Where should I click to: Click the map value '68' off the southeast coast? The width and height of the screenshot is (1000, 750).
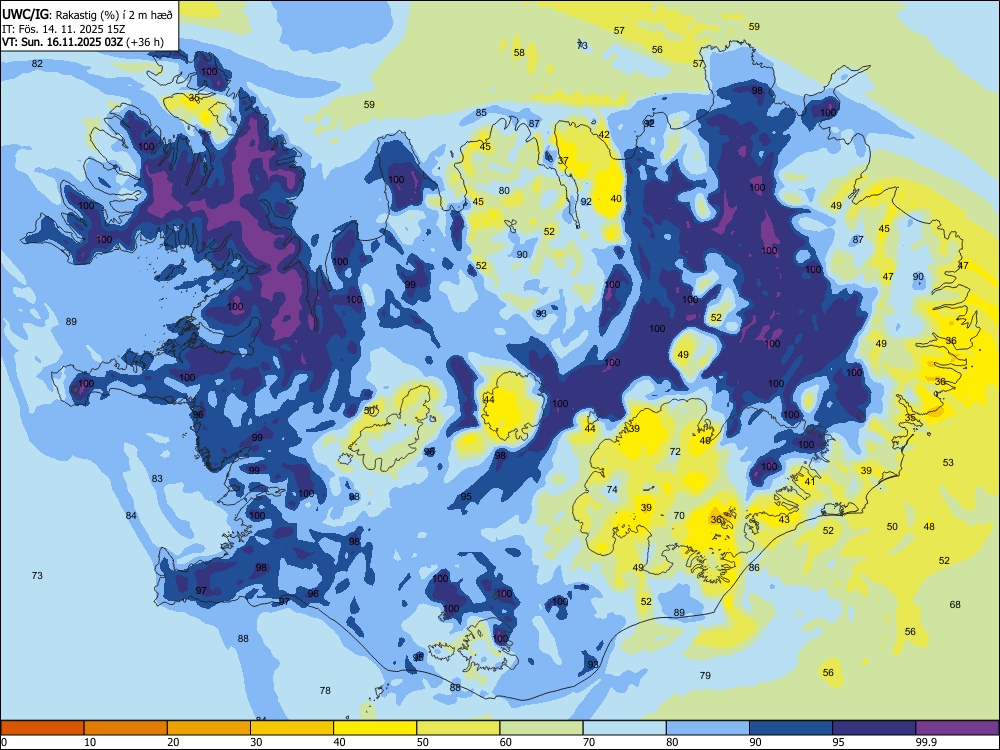pyautogui.click(x=955, y=605)
